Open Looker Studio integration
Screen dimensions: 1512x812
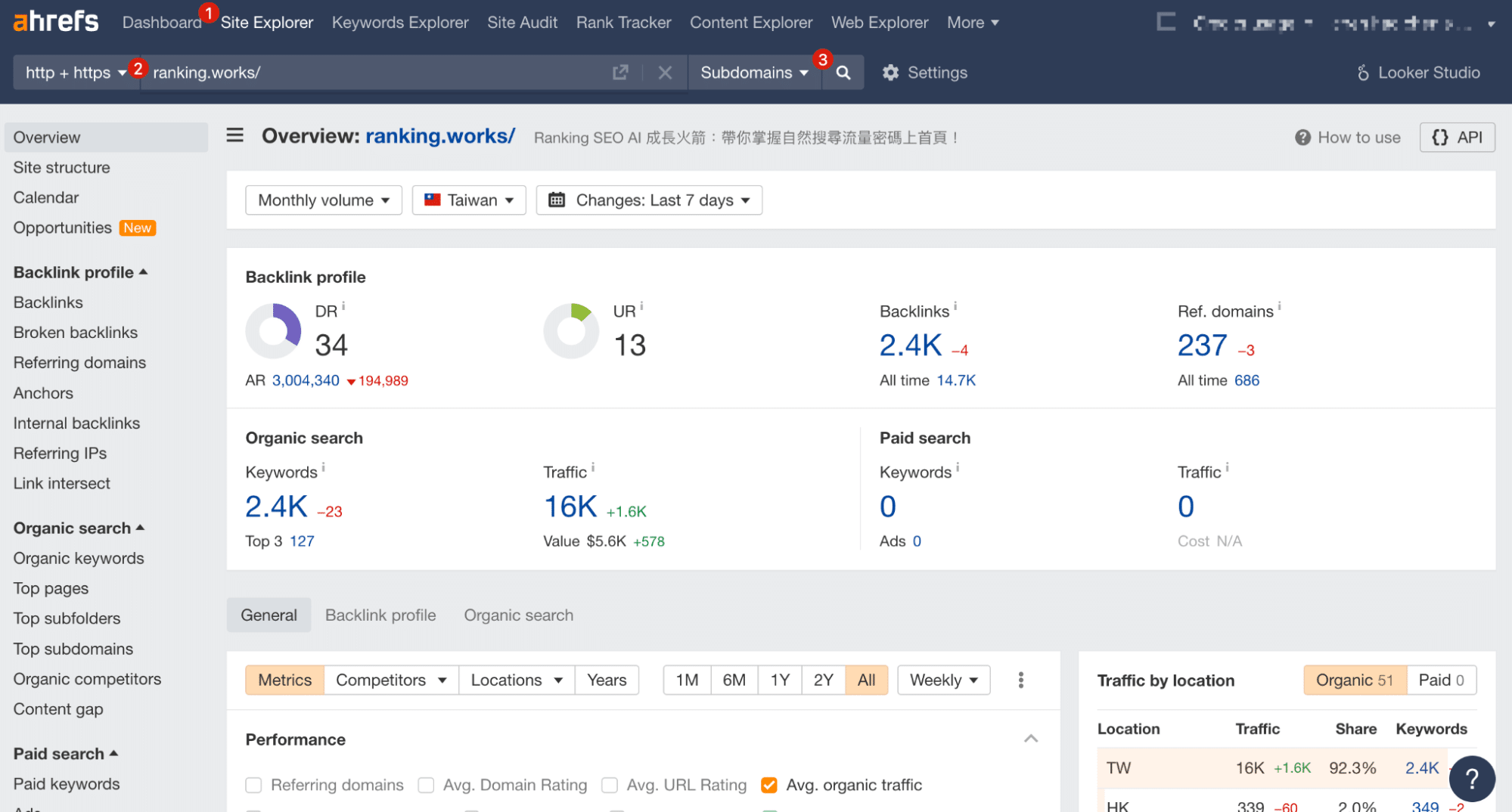point(1418,73)
